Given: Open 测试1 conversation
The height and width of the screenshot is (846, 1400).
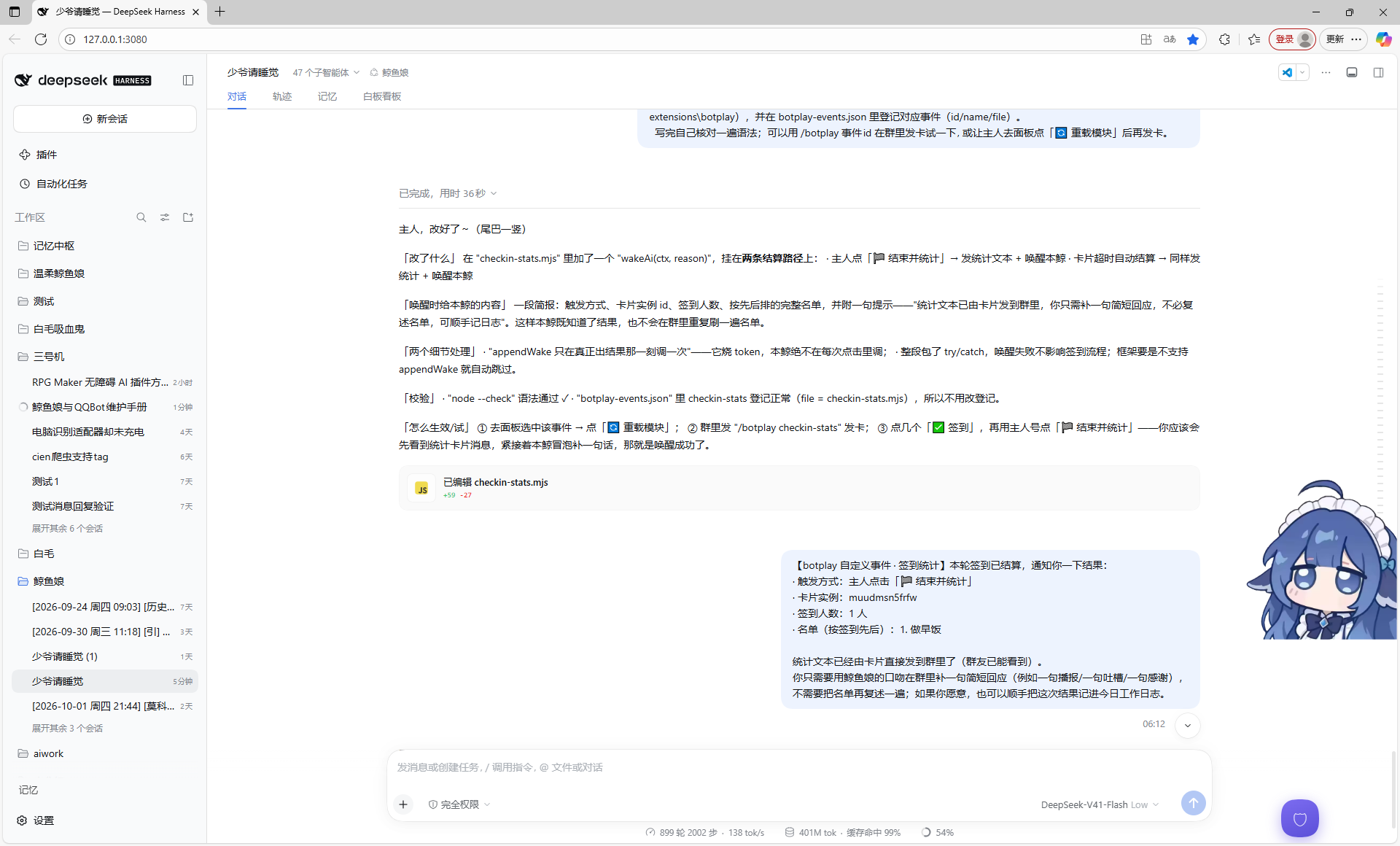Looking at the screenshot, I should point(105,481).
